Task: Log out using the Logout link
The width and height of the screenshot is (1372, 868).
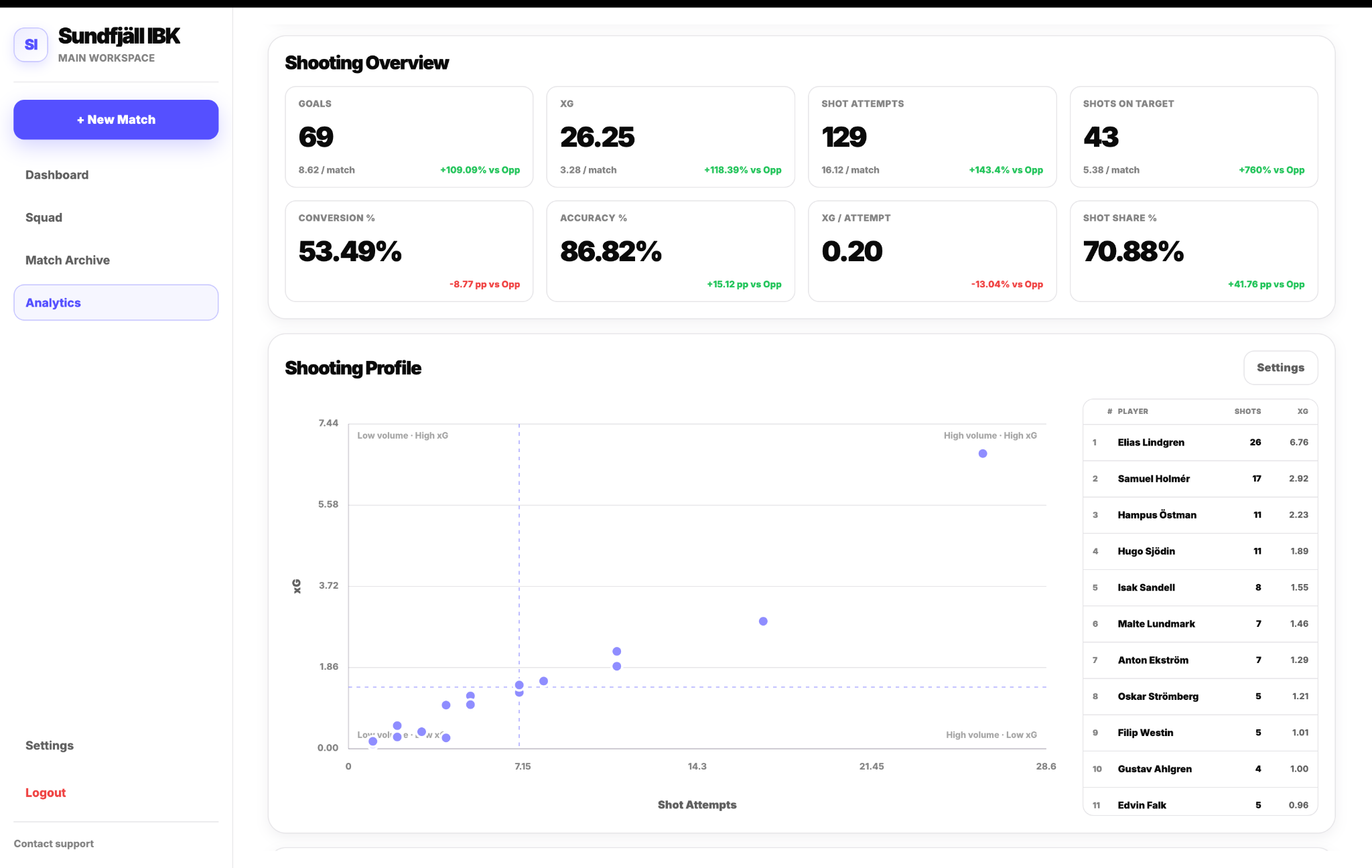Action: pos(46,792)
